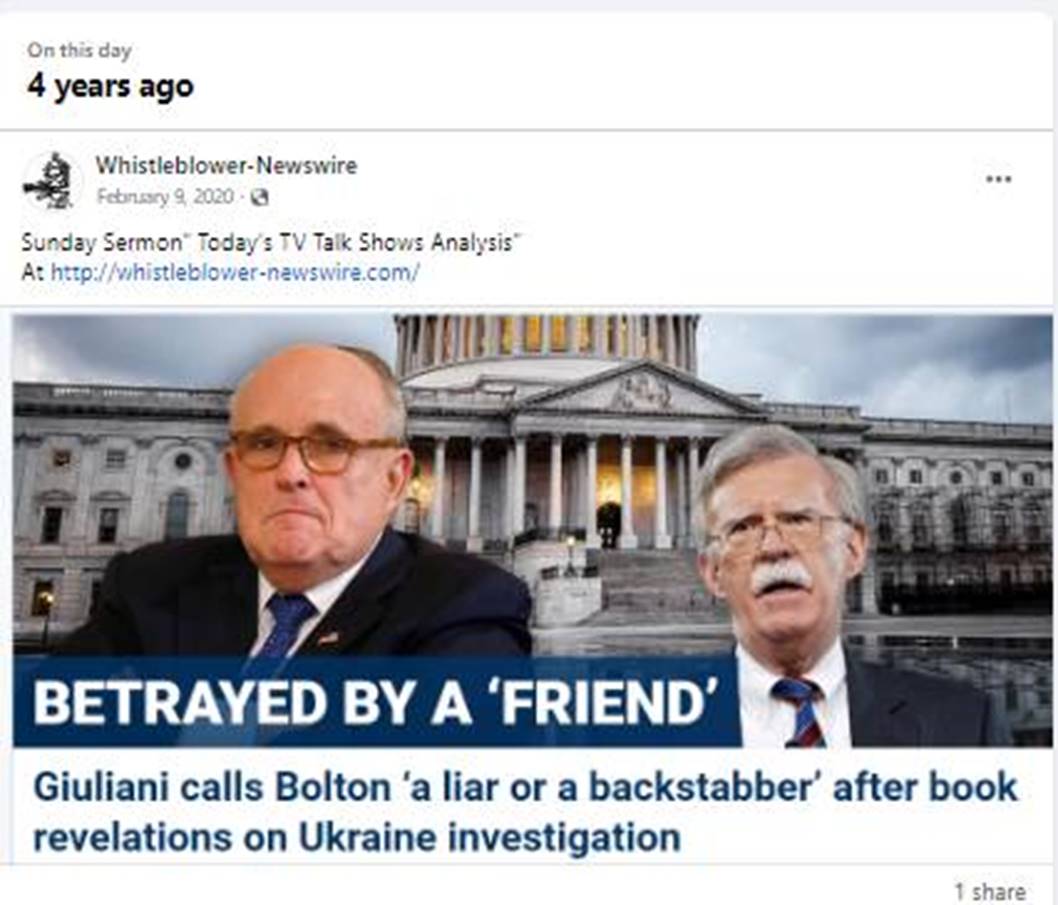Open the Giuliani calls Bolton headline
This screenshot has height=905, width=1058.
524,812
